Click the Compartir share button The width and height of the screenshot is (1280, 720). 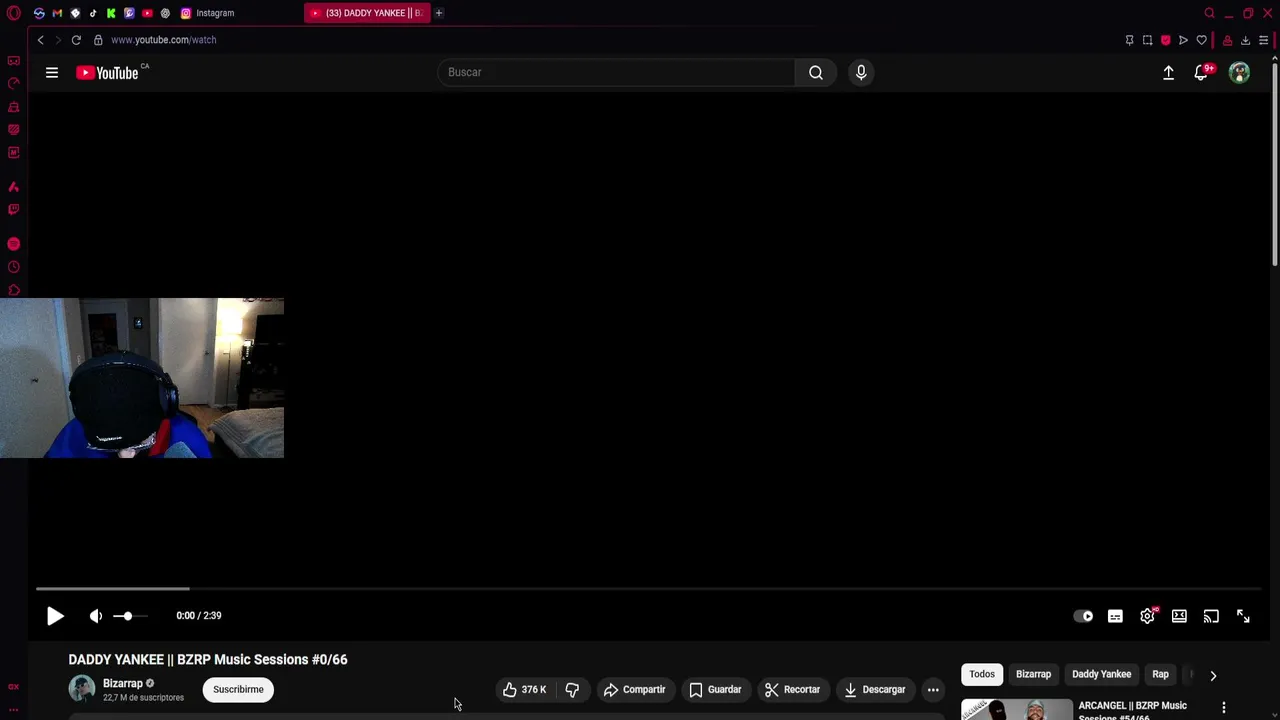[x=634, y=689]
